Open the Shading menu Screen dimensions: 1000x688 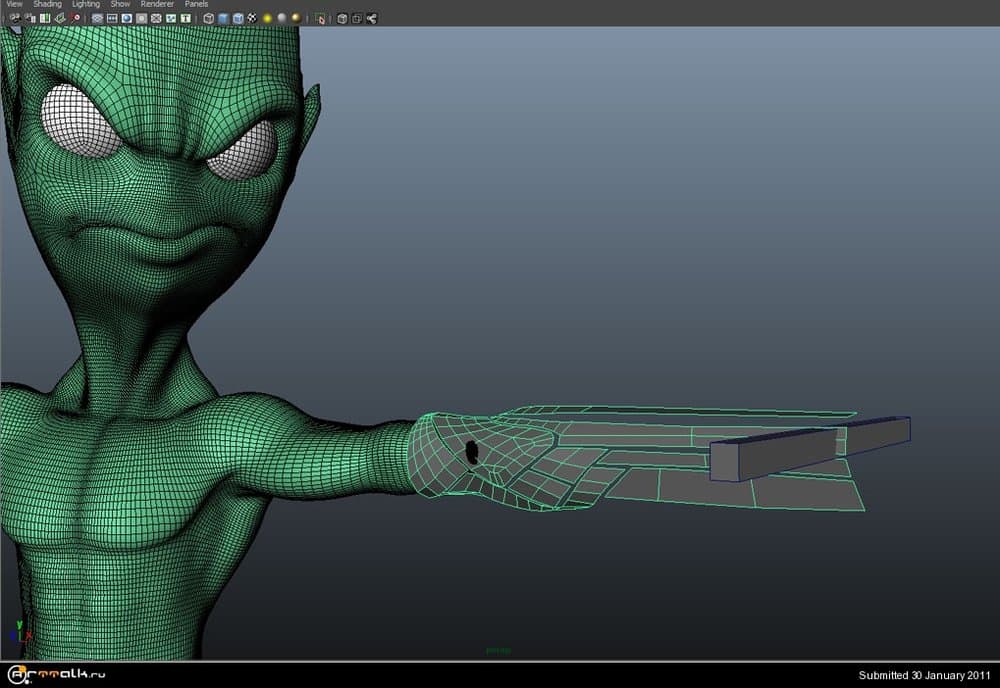point(47,4)
